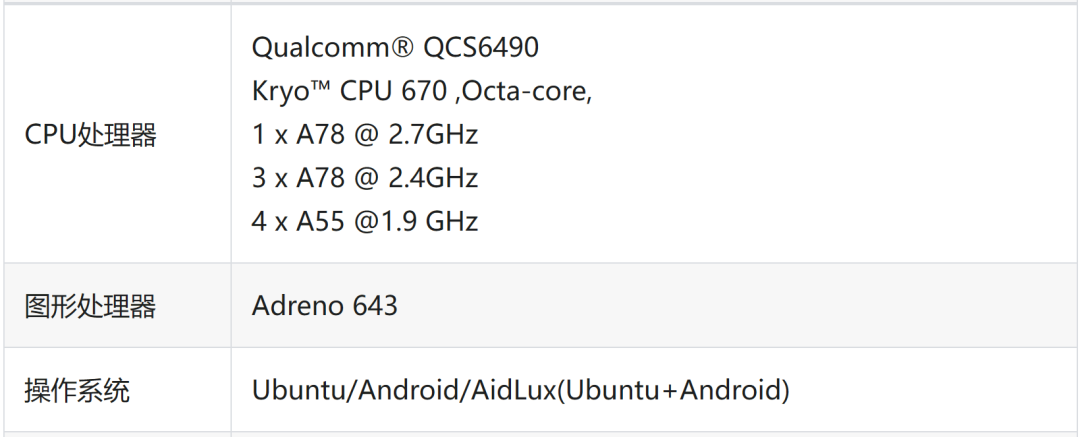Viewport: 1080px width, 437px height.
Task: Click the text CPU 670
Action: [394, 92]
